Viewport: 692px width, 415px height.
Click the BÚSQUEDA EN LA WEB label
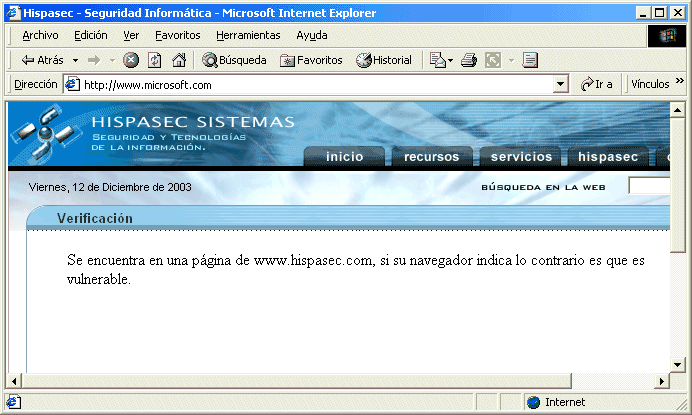(x=543, y=187)
